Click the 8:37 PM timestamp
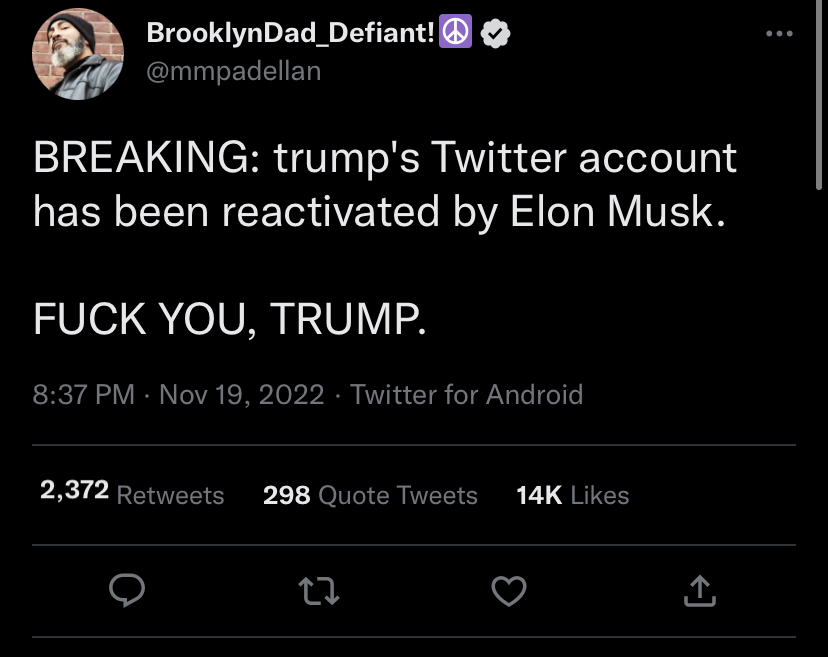The image size is (828, 657). [83, 395]
